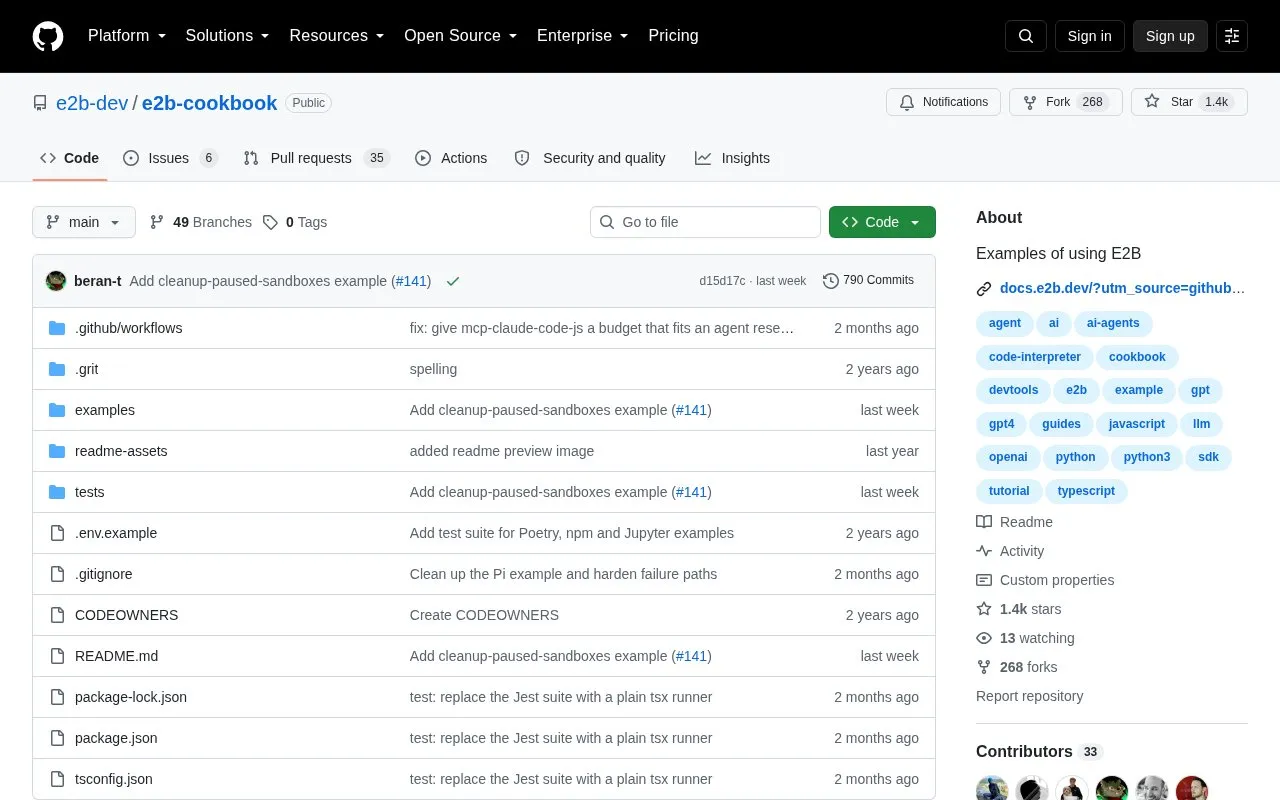Open the README.md file

(x=116, y=656)
